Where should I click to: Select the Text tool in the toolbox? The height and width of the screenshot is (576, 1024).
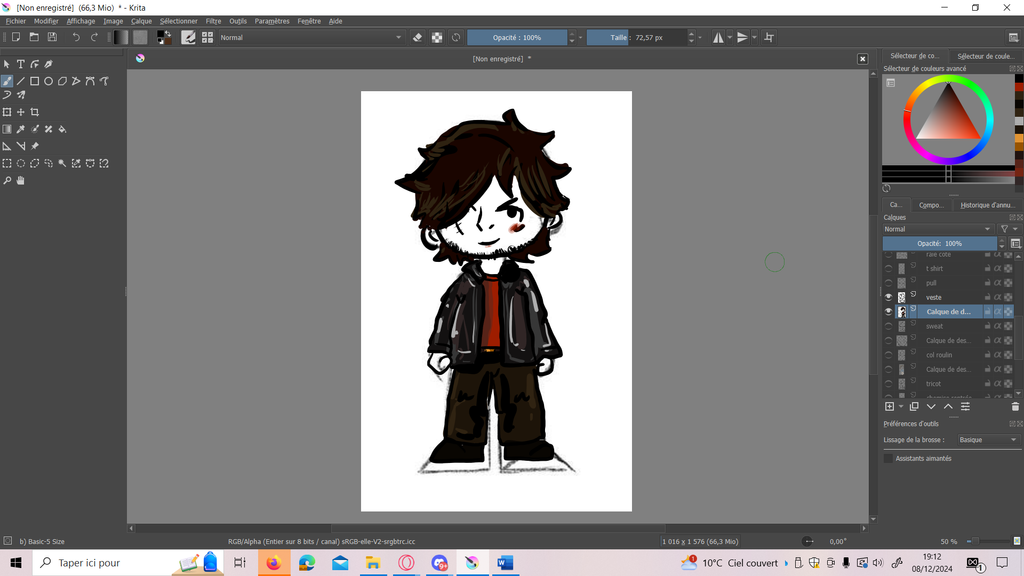pos(20,64)
